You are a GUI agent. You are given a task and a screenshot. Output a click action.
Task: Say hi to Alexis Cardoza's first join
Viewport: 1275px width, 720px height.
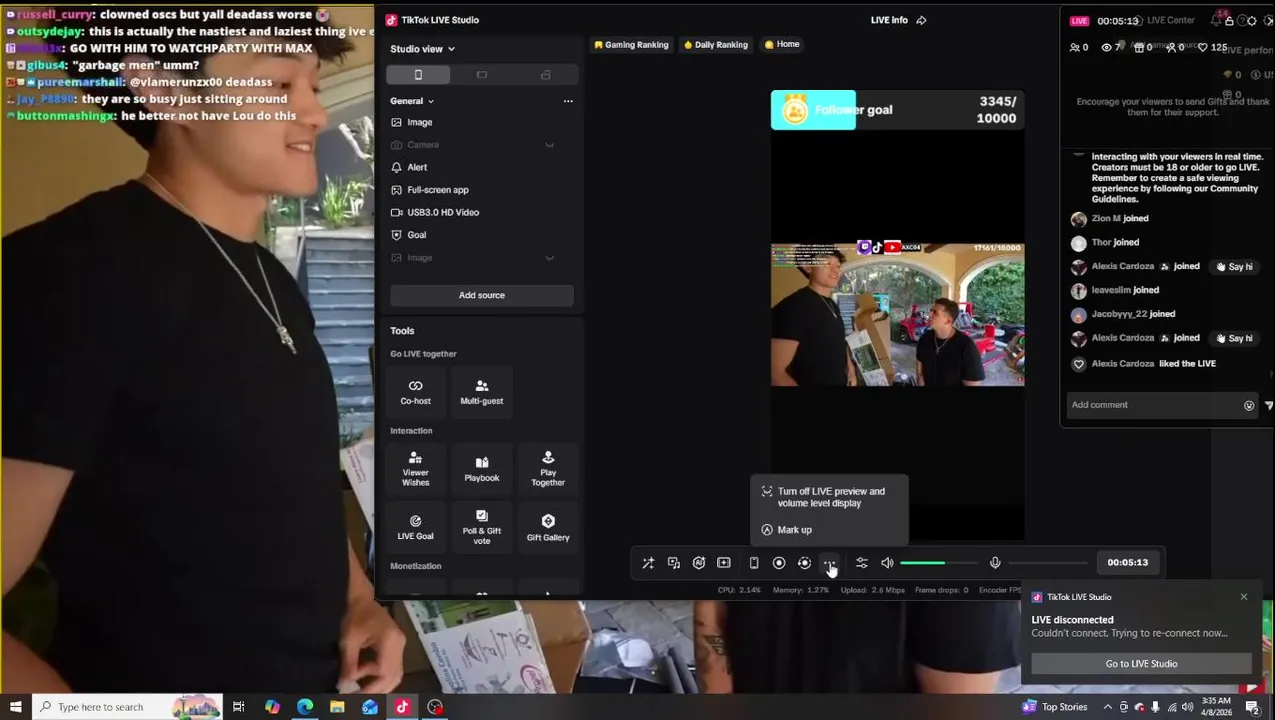click(x=1234, y=267)
